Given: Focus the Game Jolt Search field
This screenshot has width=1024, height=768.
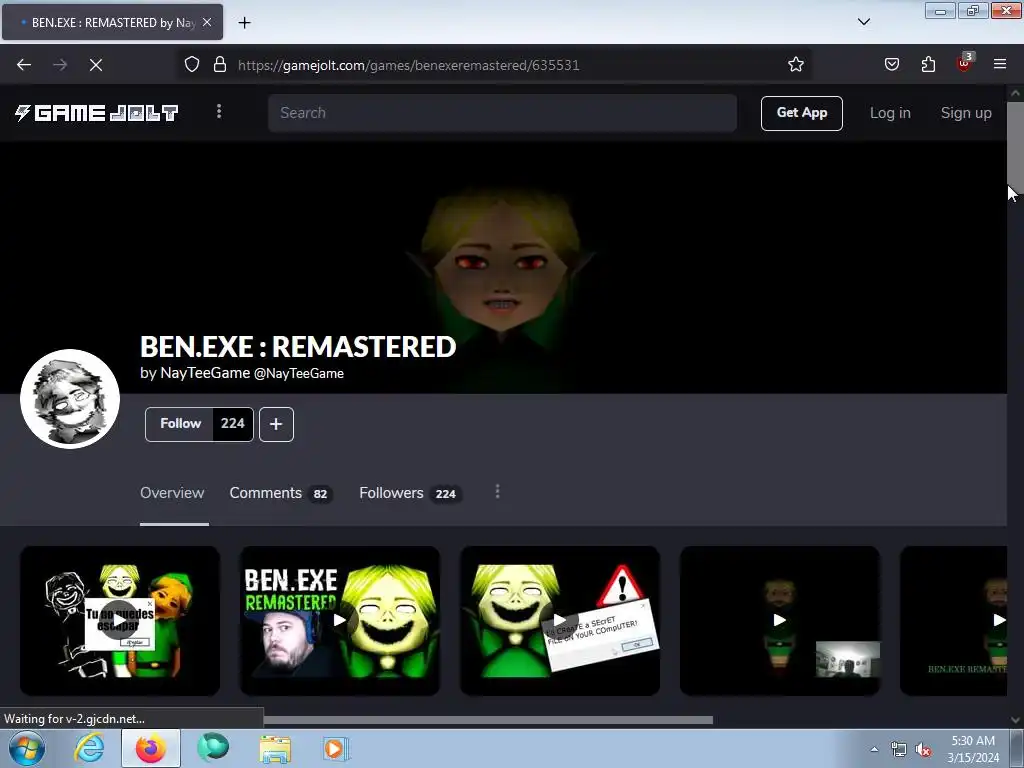Looking at the screenshot, I should point(502,113).
